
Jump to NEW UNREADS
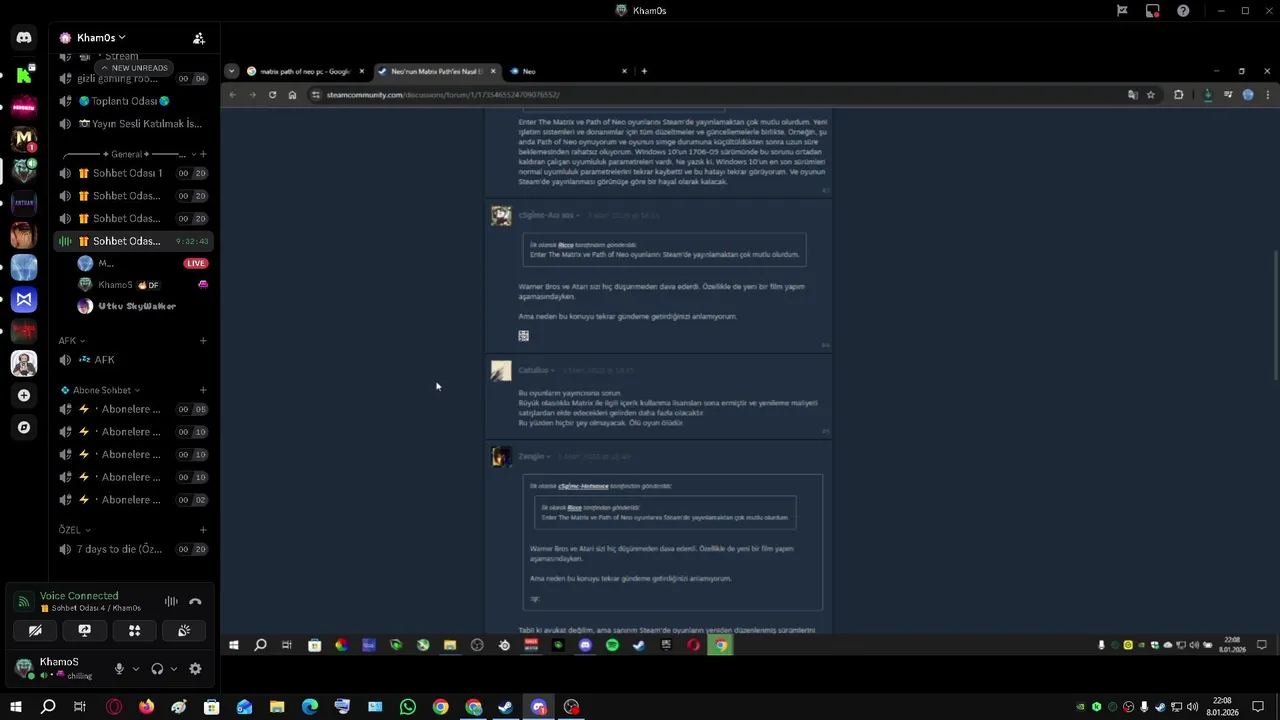(x=133, y=68)
